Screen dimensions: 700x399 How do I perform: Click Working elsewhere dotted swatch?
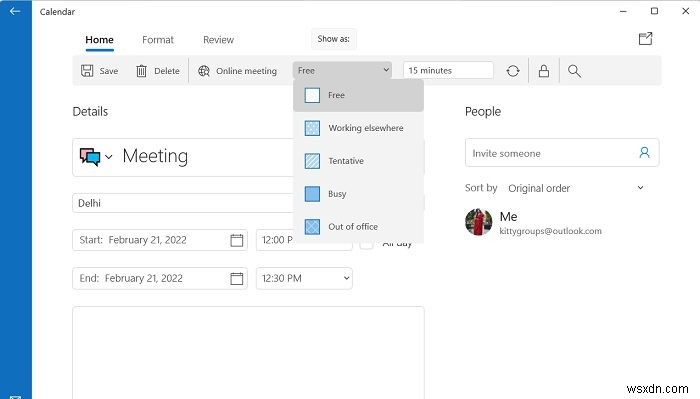[x=312, y=128]
